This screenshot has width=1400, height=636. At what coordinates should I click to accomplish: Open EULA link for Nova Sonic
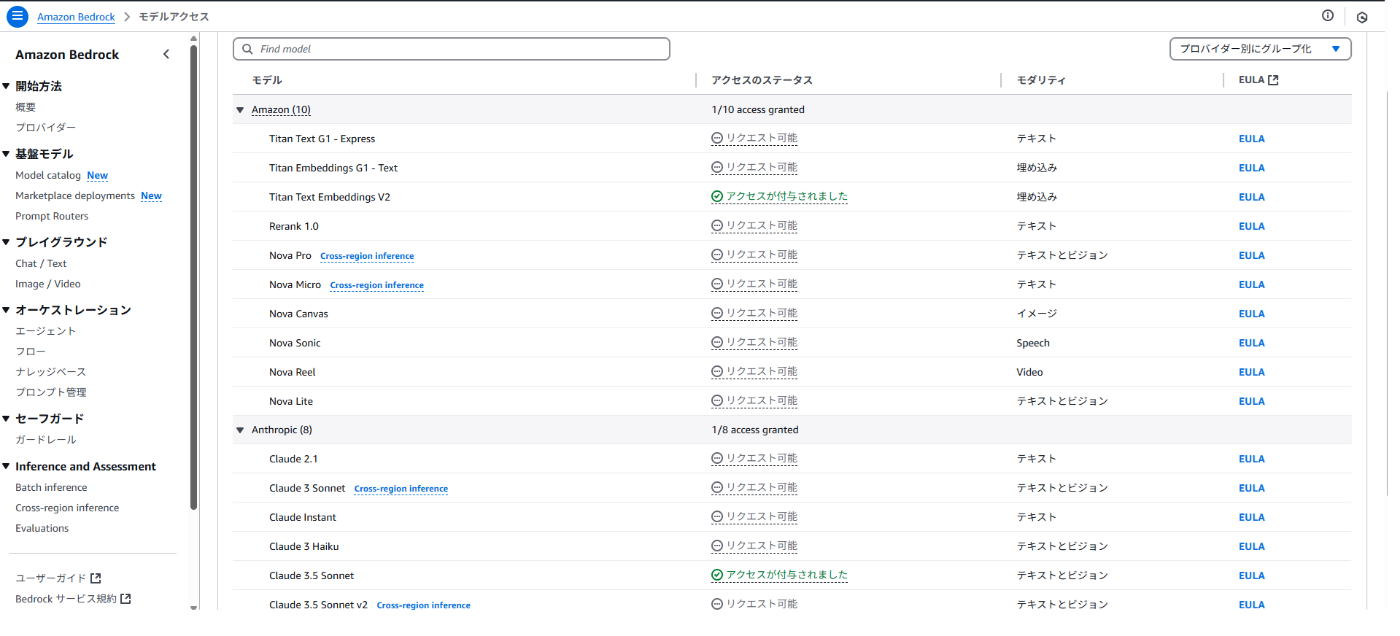click(1251, 343)
